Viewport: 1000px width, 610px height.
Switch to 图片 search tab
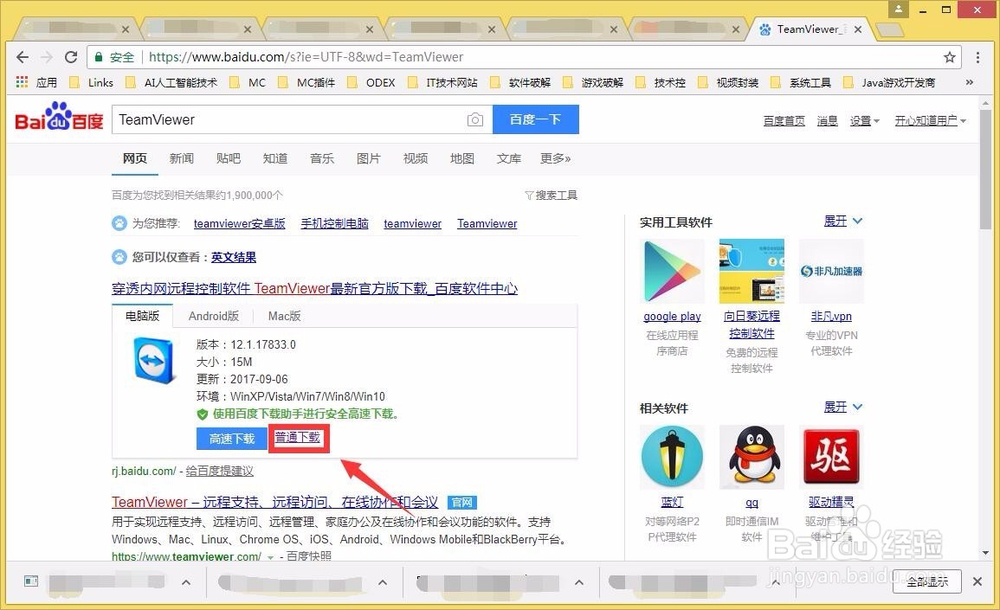pos(368,158)
